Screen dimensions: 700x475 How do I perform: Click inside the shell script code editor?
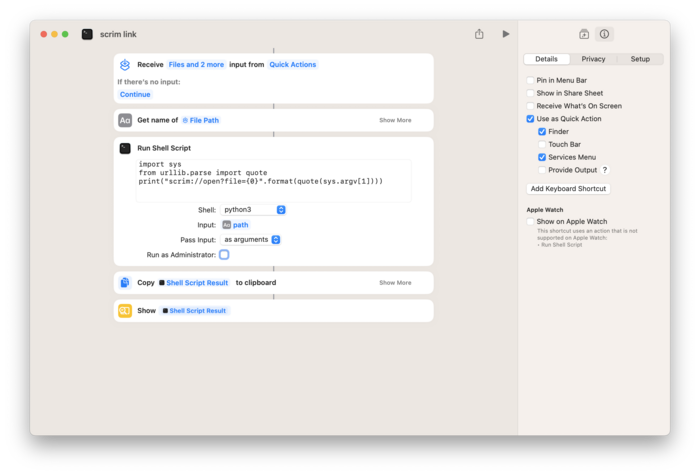[273, 181]
